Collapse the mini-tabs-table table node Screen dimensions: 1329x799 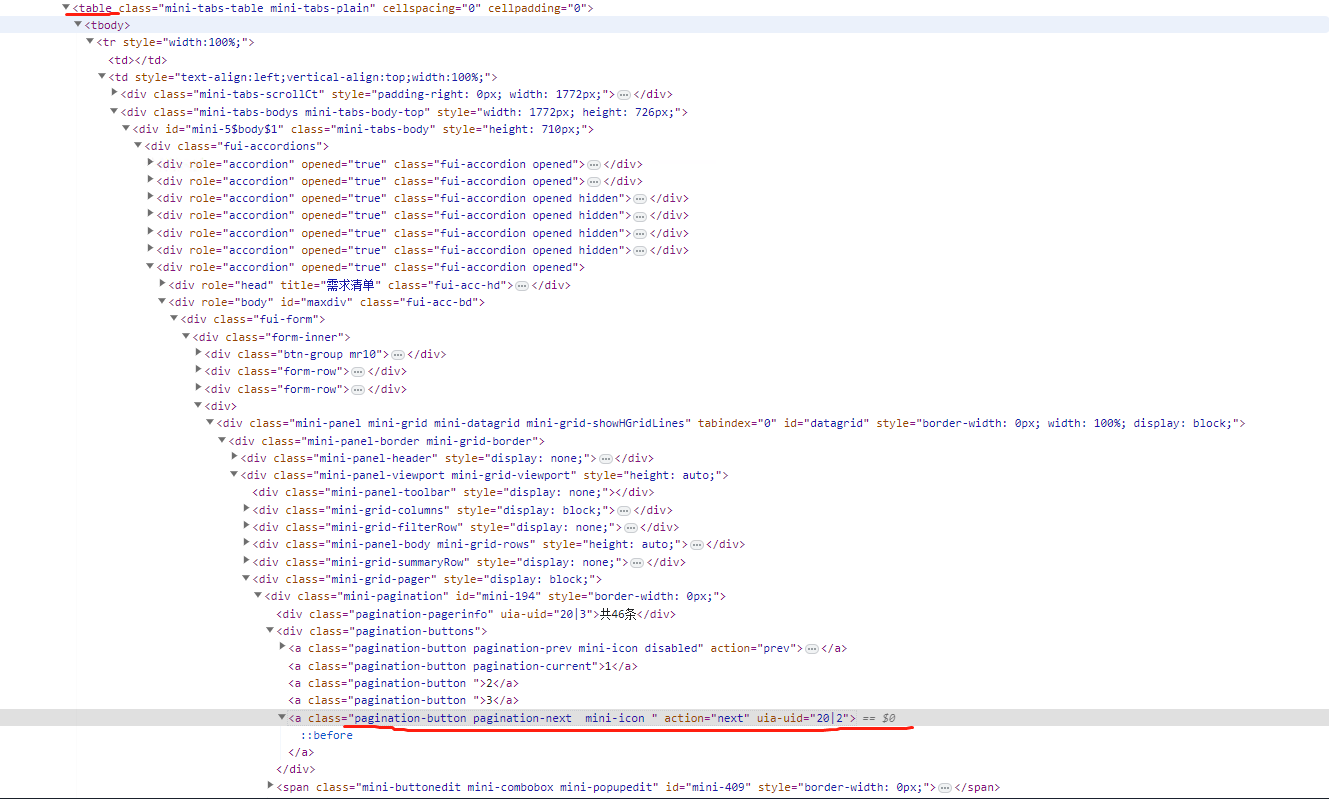click(66, 8)
